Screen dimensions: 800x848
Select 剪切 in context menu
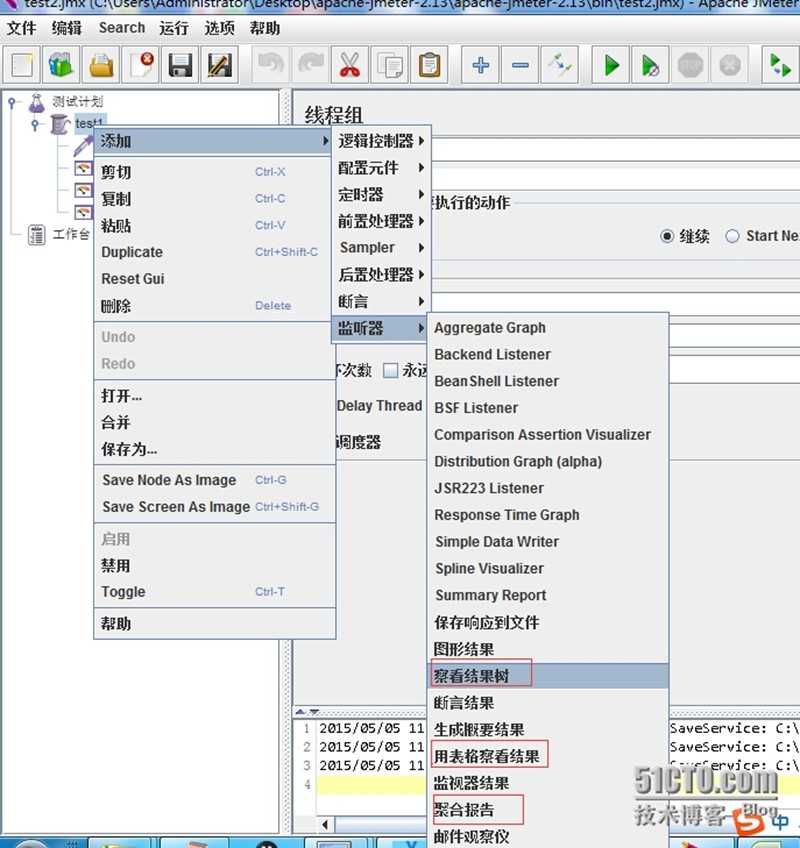(x=214, y=172)
